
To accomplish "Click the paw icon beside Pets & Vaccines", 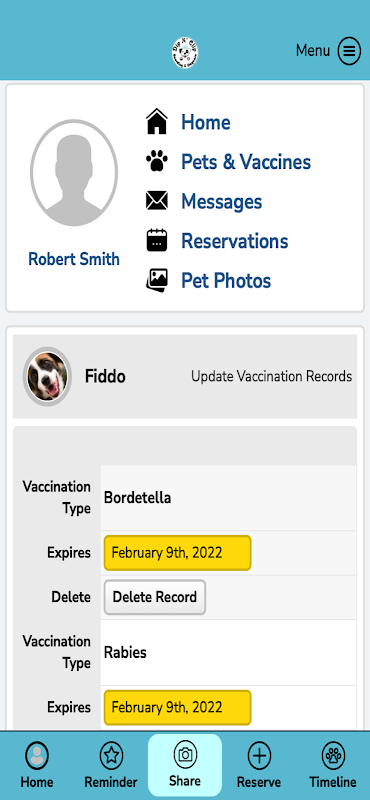I will pos(157,162).
